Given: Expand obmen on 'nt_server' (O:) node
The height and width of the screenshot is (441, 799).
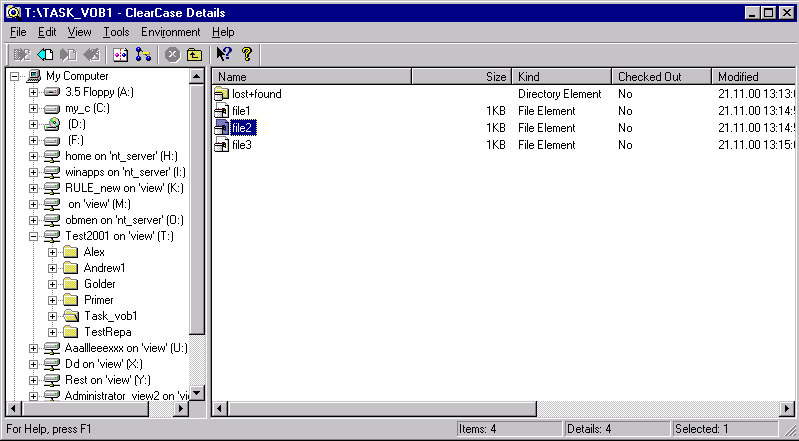Looking at the screenshot, I should coord(34,220).
